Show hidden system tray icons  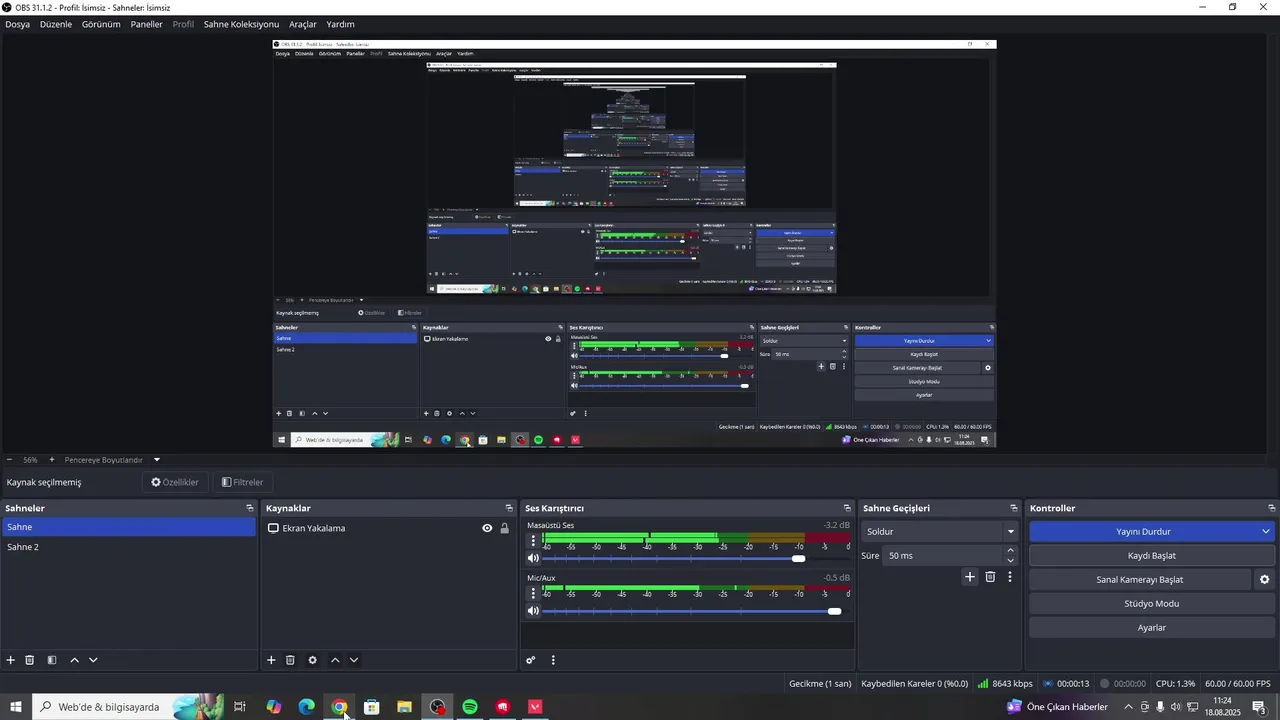(x=1129, y=707)
